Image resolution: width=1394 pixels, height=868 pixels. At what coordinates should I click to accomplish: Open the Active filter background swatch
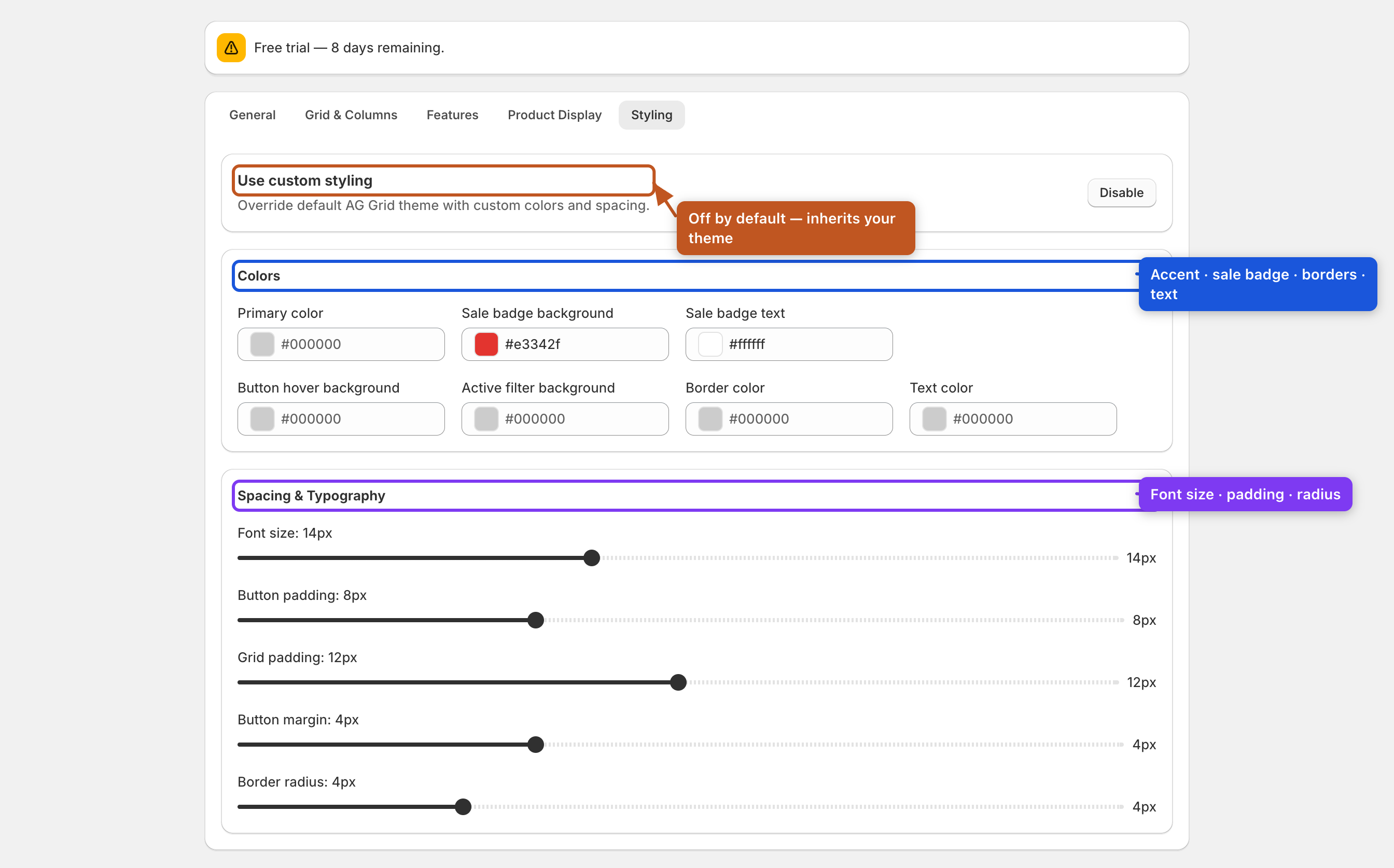pos(486,419)
